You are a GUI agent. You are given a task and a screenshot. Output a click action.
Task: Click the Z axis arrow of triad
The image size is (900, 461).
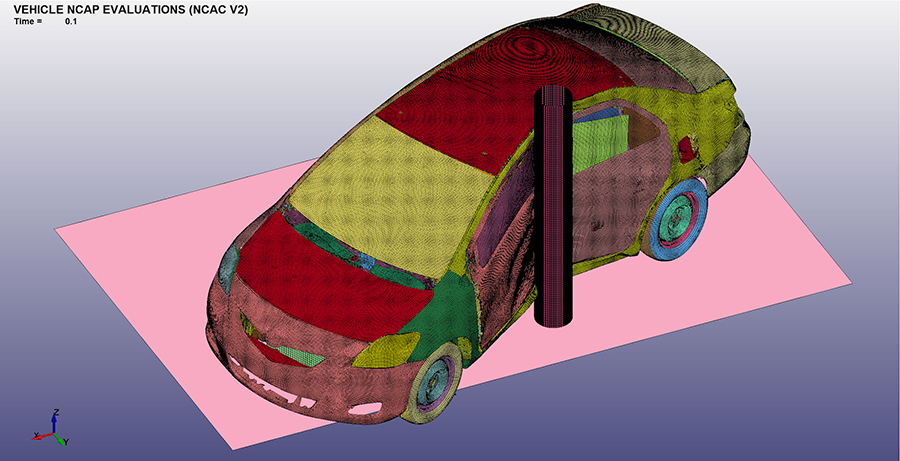(x=54, y=420)
